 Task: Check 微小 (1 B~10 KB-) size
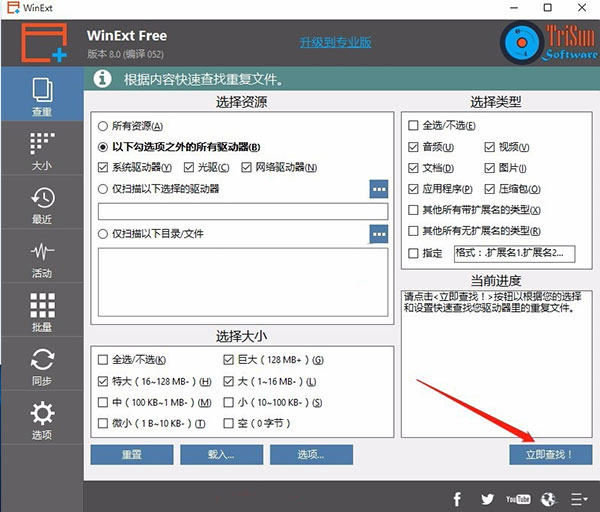tap(103, 423)
